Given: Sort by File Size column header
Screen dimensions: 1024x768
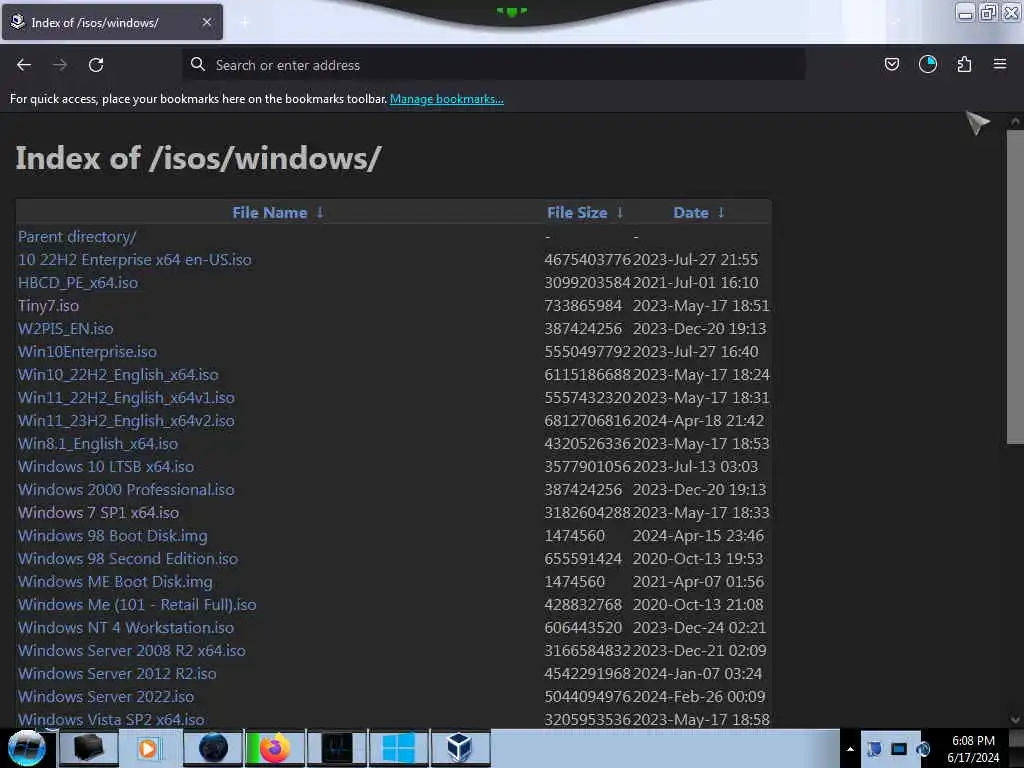Looking at the screenshot, I should coord(577,213).
